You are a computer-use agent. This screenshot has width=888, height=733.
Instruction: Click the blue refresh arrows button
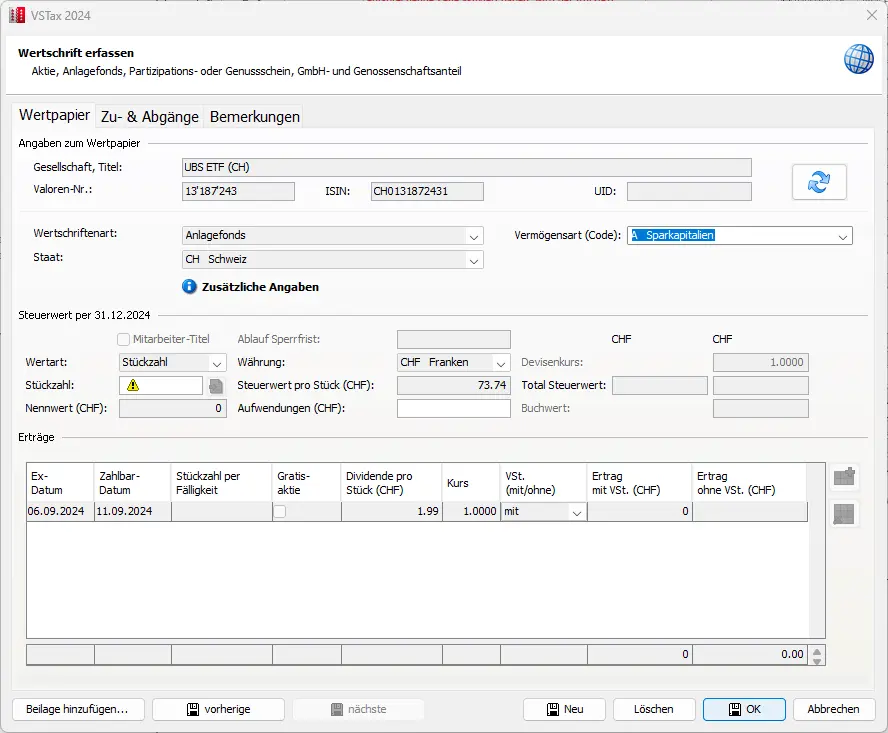(x=819, y=182)
